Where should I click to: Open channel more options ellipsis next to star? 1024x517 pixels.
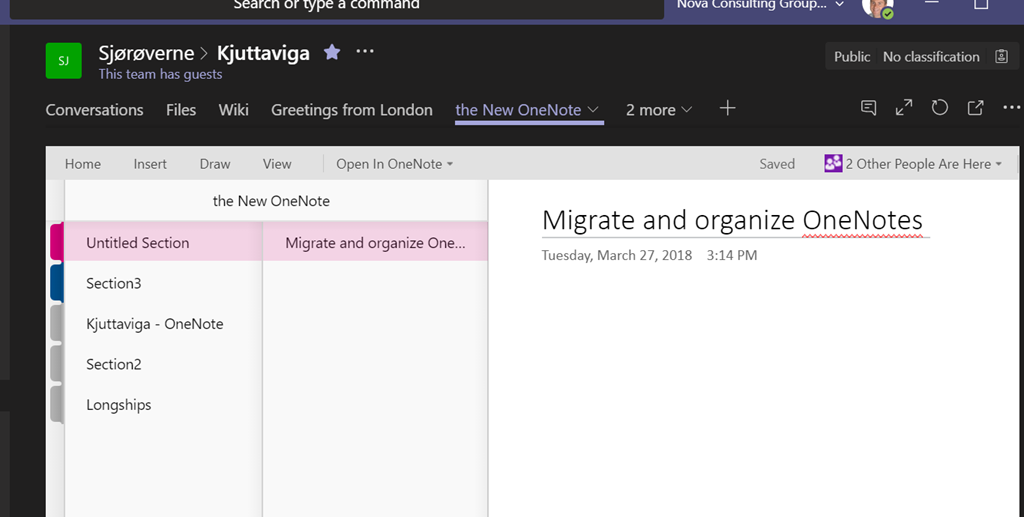coord(365,51)
